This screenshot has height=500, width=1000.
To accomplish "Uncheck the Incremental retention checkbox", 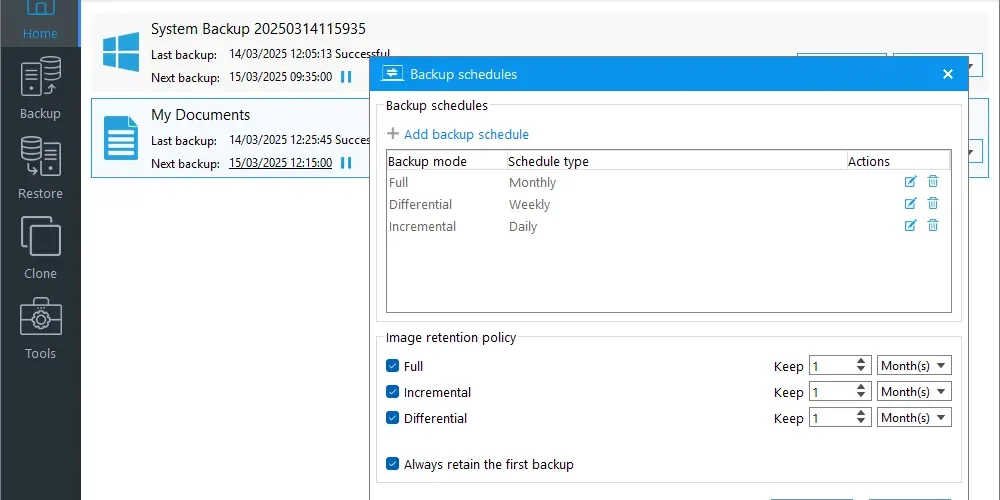I will pyautogui.click(x=392, y=392).
